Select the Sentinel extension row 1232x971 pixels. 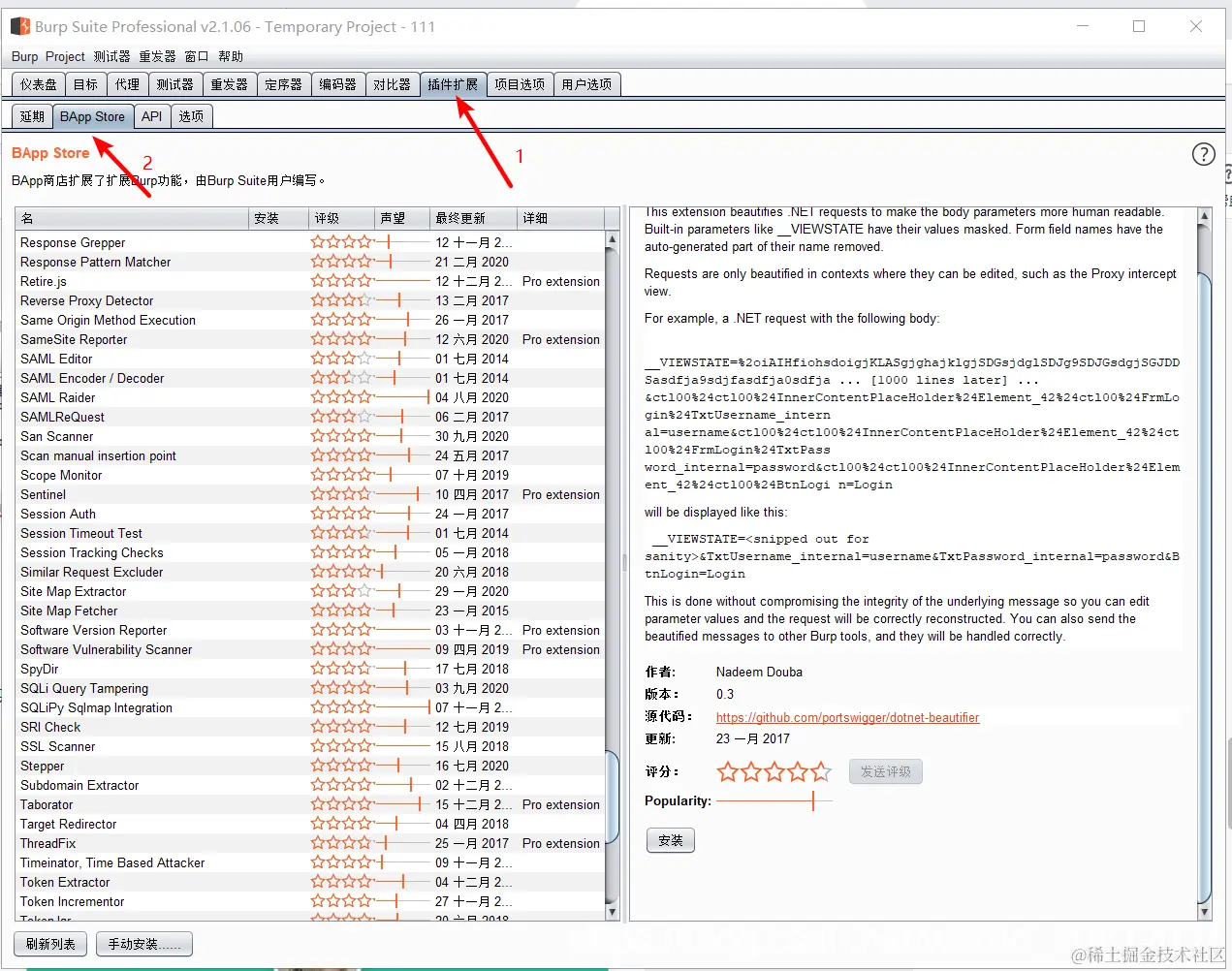(x=310, y=494)
